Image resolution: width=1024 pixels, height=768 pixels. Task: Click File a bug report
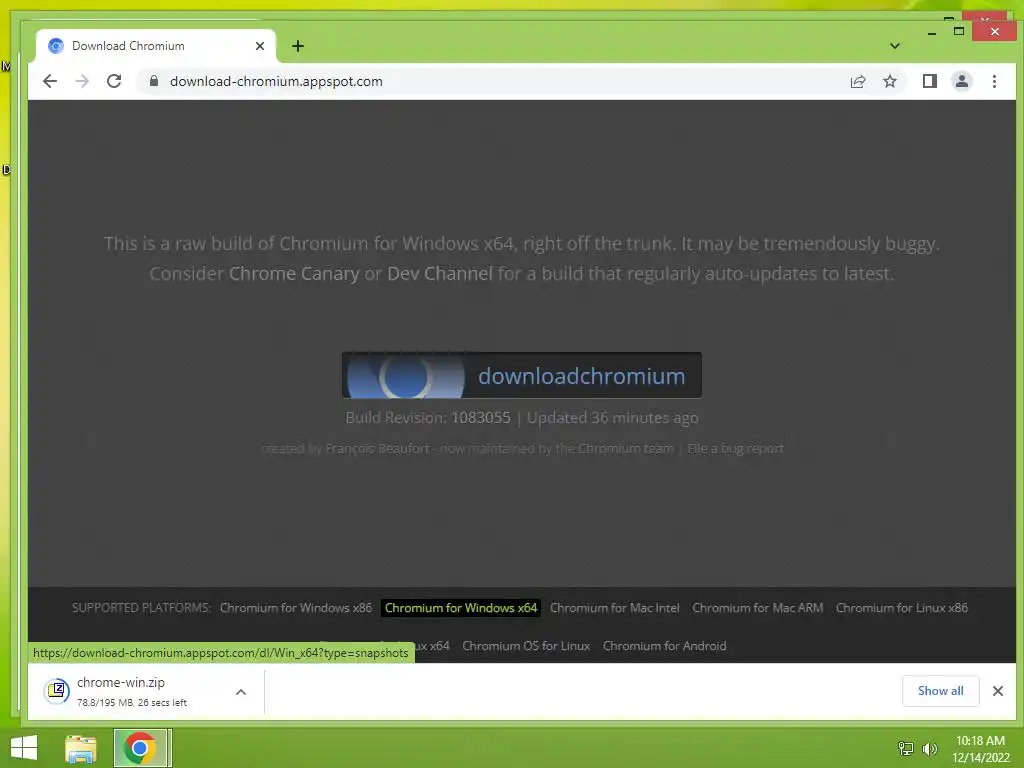735,449
